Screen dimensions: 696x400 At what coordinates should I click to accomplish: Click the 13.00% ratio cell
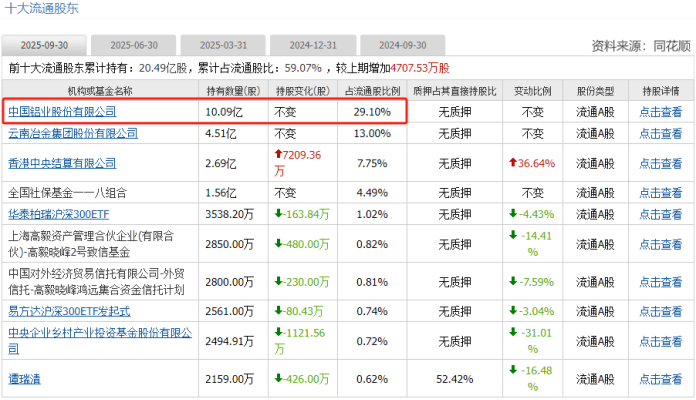(x=372, y=133)
